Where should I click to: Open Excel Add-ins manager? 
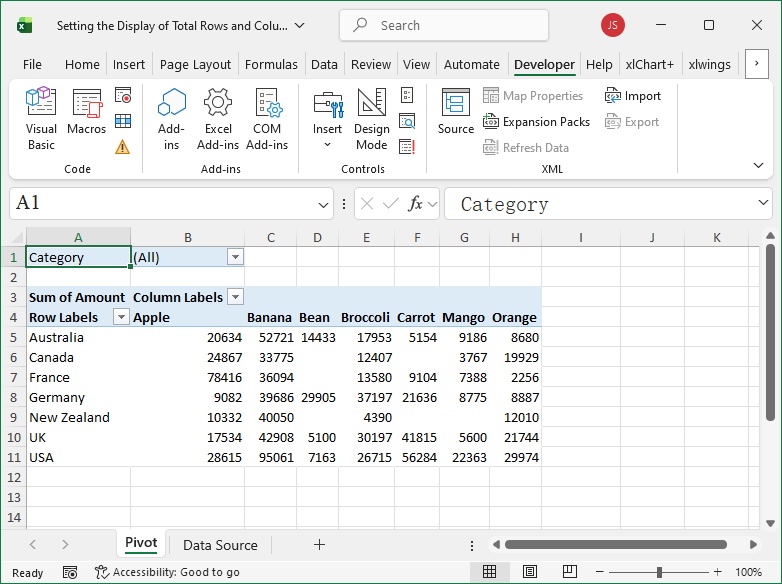(x=218, y=119)
